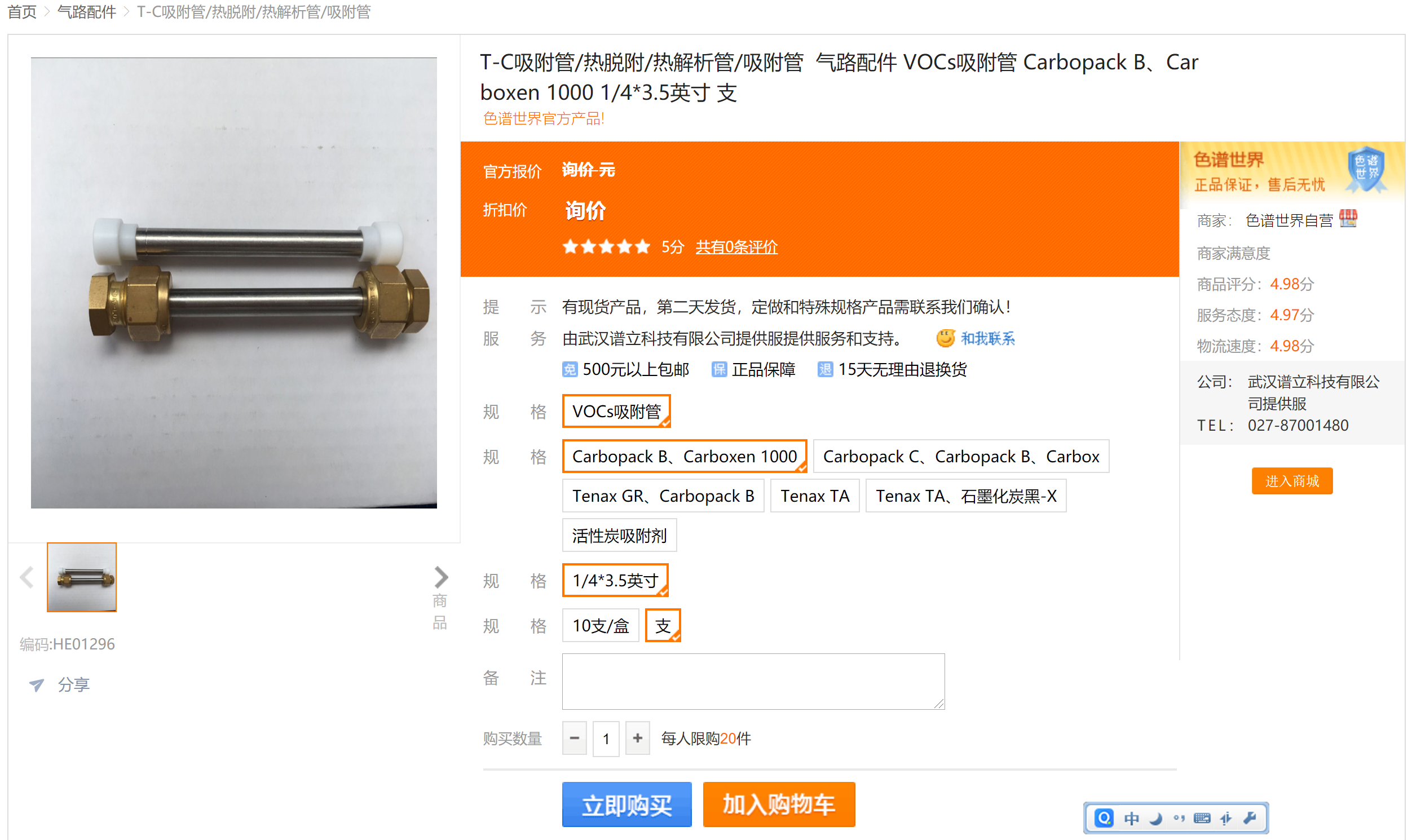Toggle the IME moon half-width icon
1412x840 pixels.
(x=1155, y=818)
